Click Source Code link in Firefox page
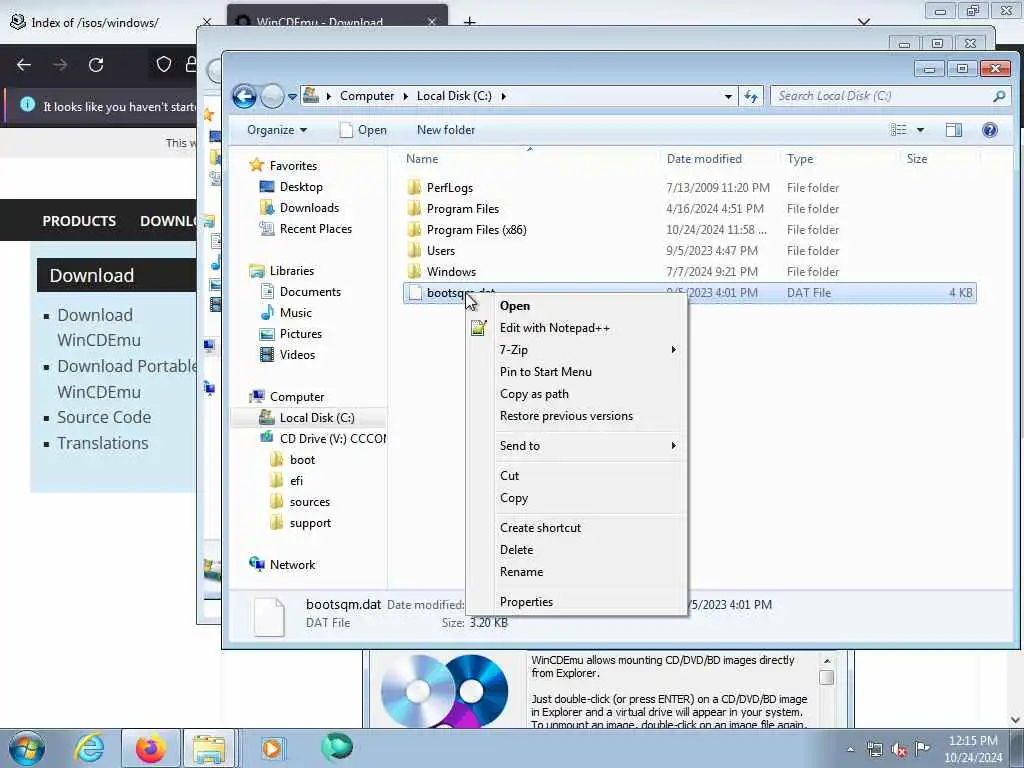Viewport: 1024px width, 768px height. pos(104,417)
